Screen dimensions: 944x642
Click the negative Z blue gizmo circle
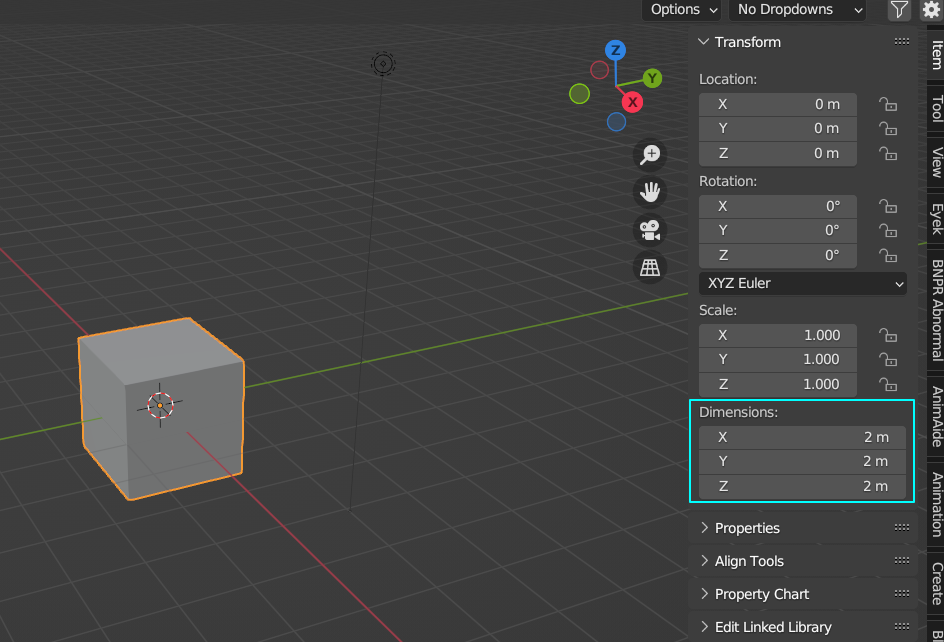pos(616,122)
